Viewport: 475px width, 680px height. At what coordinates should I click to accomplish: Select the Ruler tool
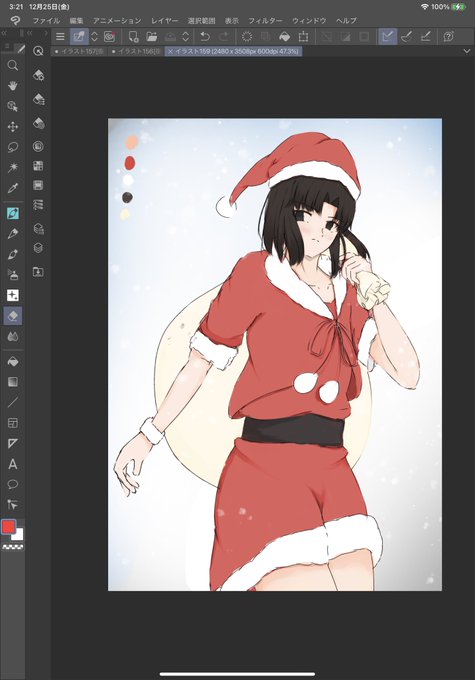coord(13,443)
